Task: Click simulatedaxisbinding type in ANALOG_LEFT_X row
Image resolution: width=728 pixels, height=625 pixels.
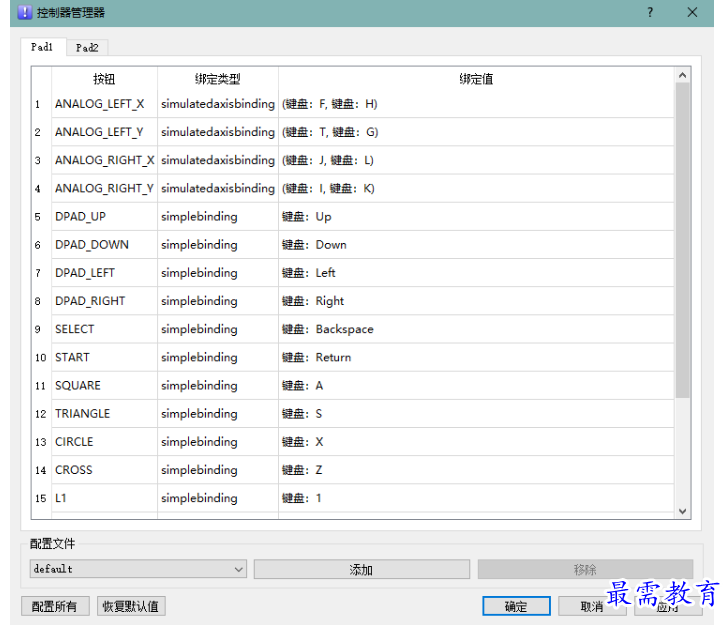Action: (x=218, y=104)
